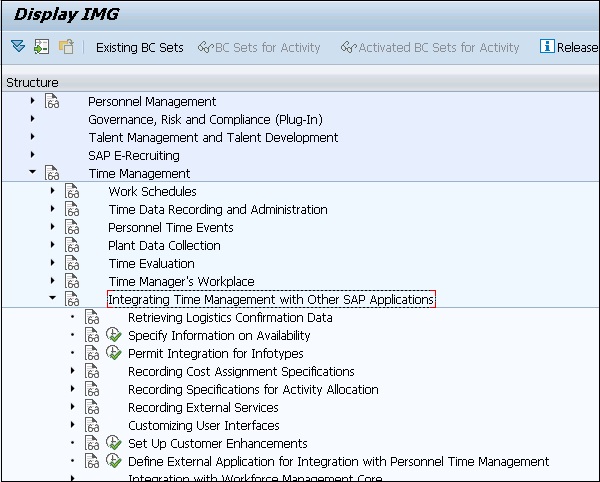Select SAP E-Recruiting tree entry
Viewport: 600px width, 482px height.
134,155
